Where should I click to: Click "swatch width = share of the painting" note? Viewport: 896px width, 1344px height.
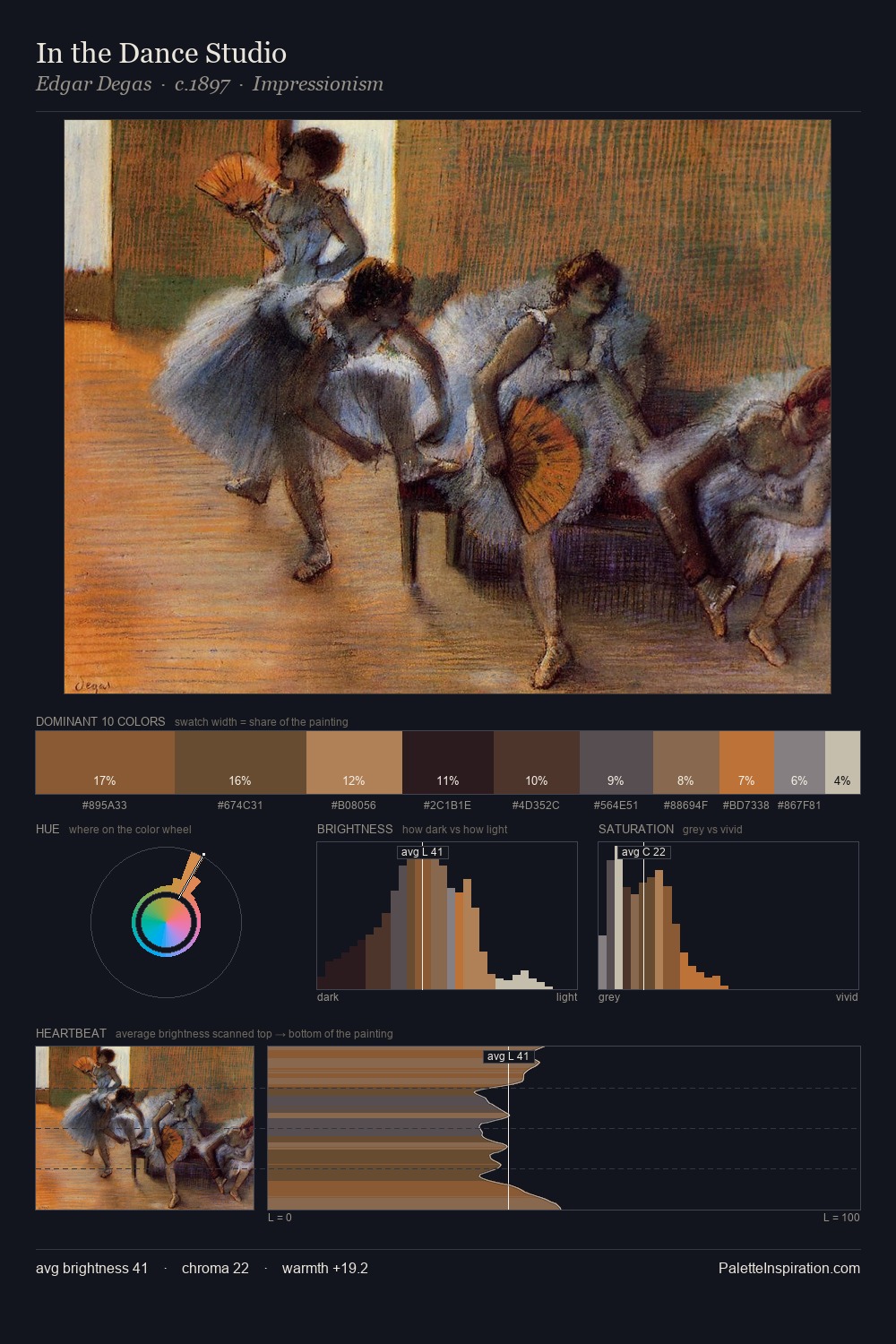point(262,722)
